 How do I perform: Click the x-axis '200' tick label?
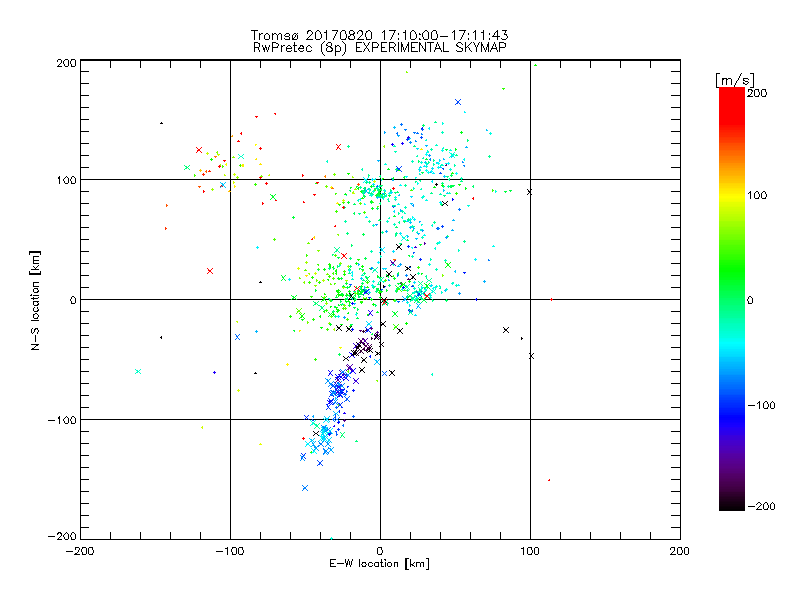click(x=680, y=551)
